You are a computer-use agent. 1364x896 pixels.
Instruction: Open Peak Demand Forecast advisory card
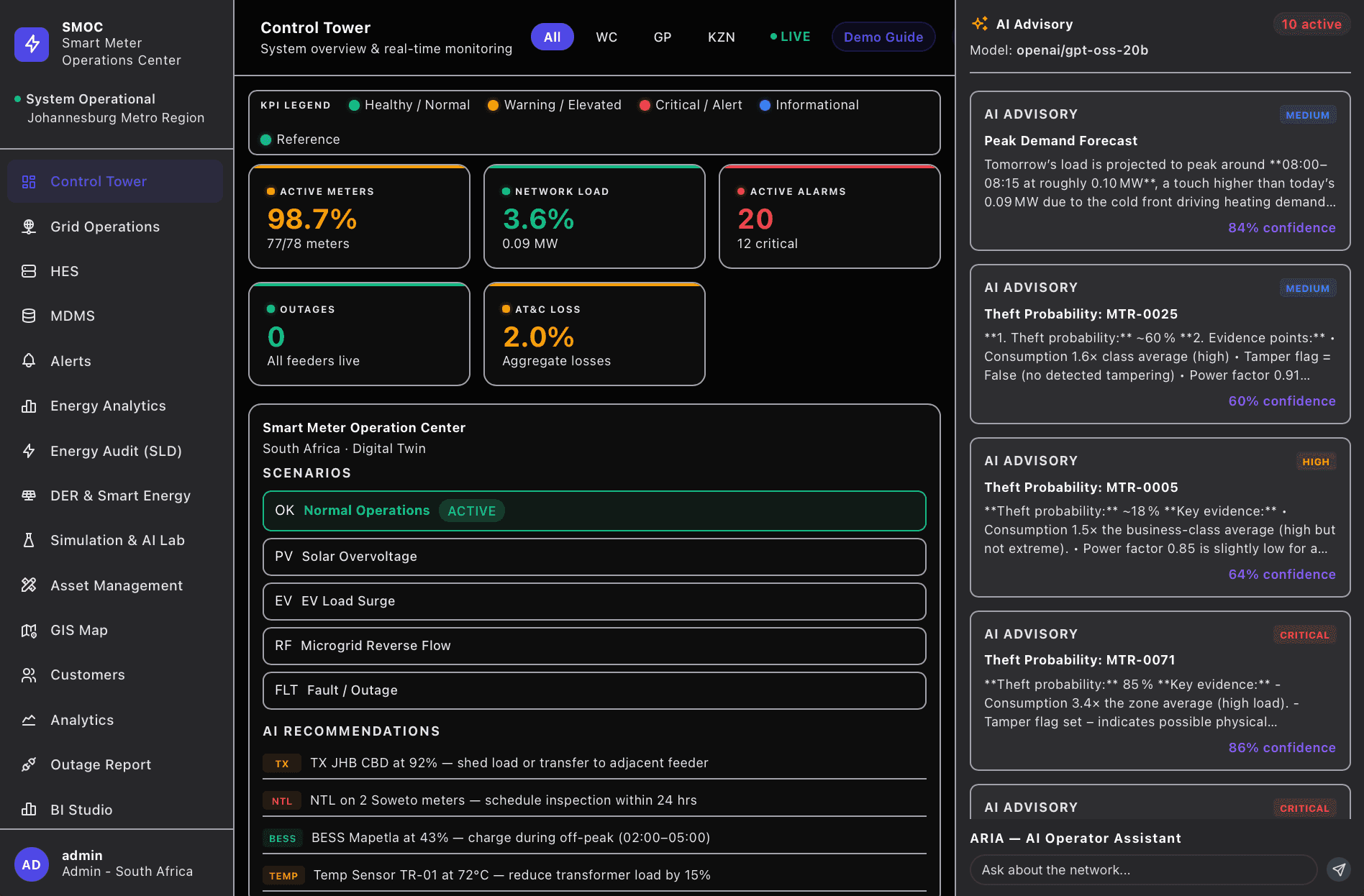coord(1160,171)
